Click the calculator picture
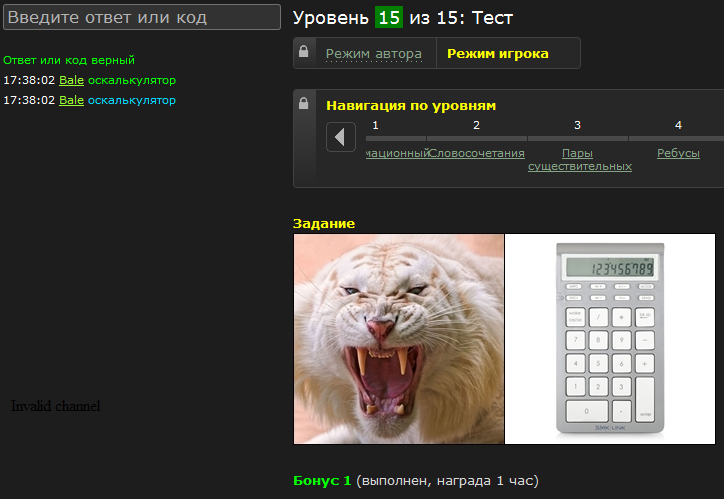This screenshot has width=724, height=499. [610, 339]
